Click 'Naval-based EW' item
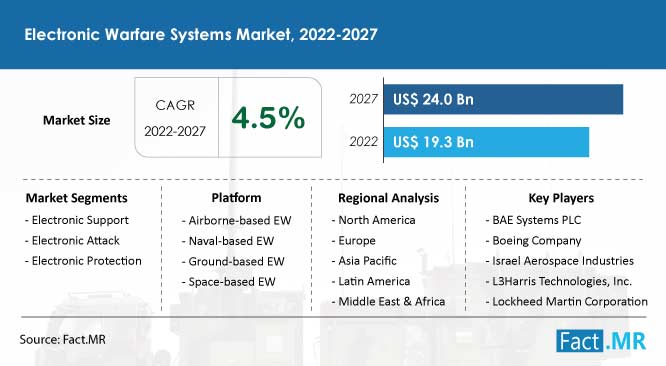The image size is (666, 366). point(231,241)
